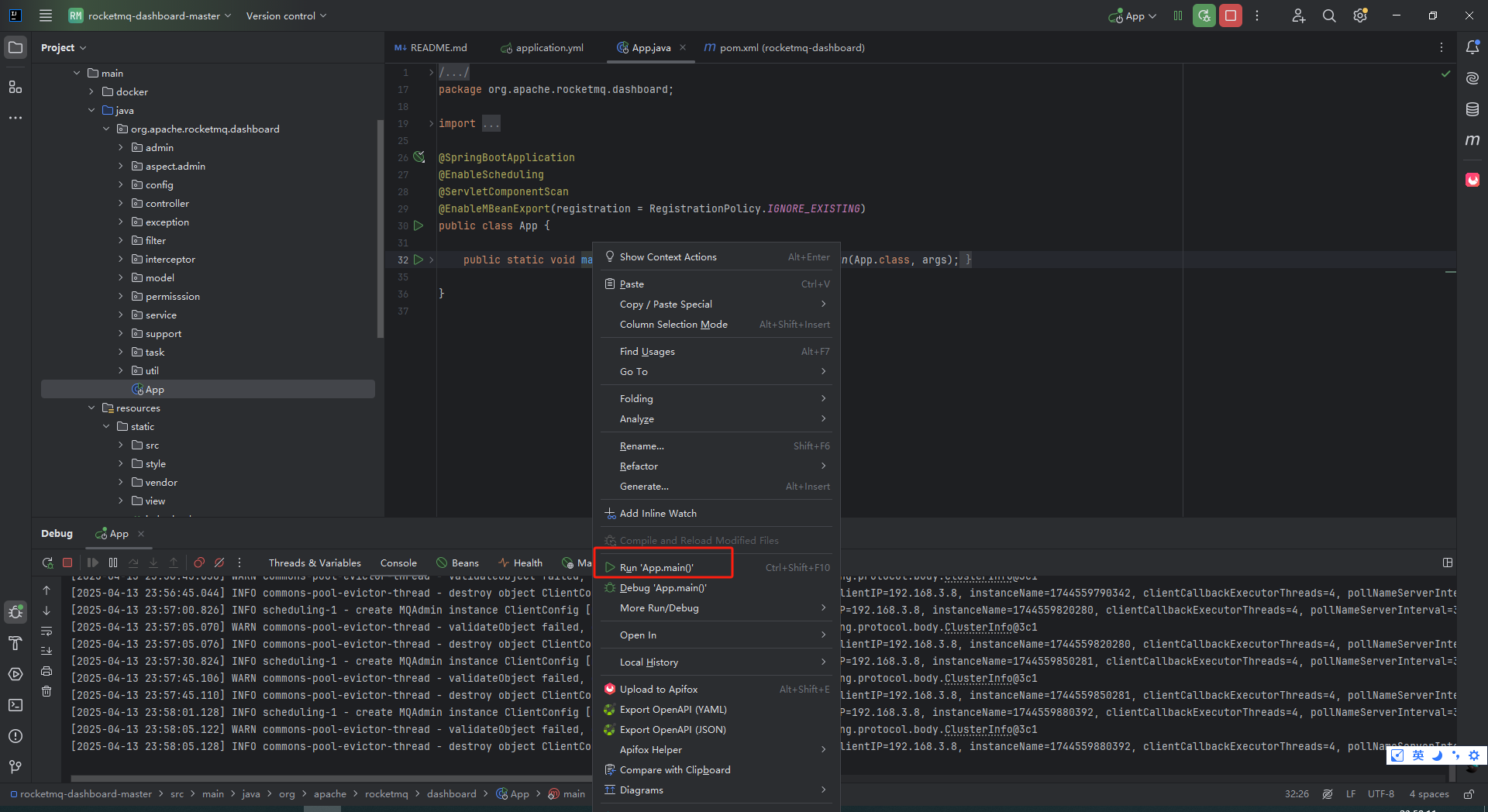Open the AI Assistant spiral icon
This screenshot has width=1488, height=812.
tap(1472, 78)
